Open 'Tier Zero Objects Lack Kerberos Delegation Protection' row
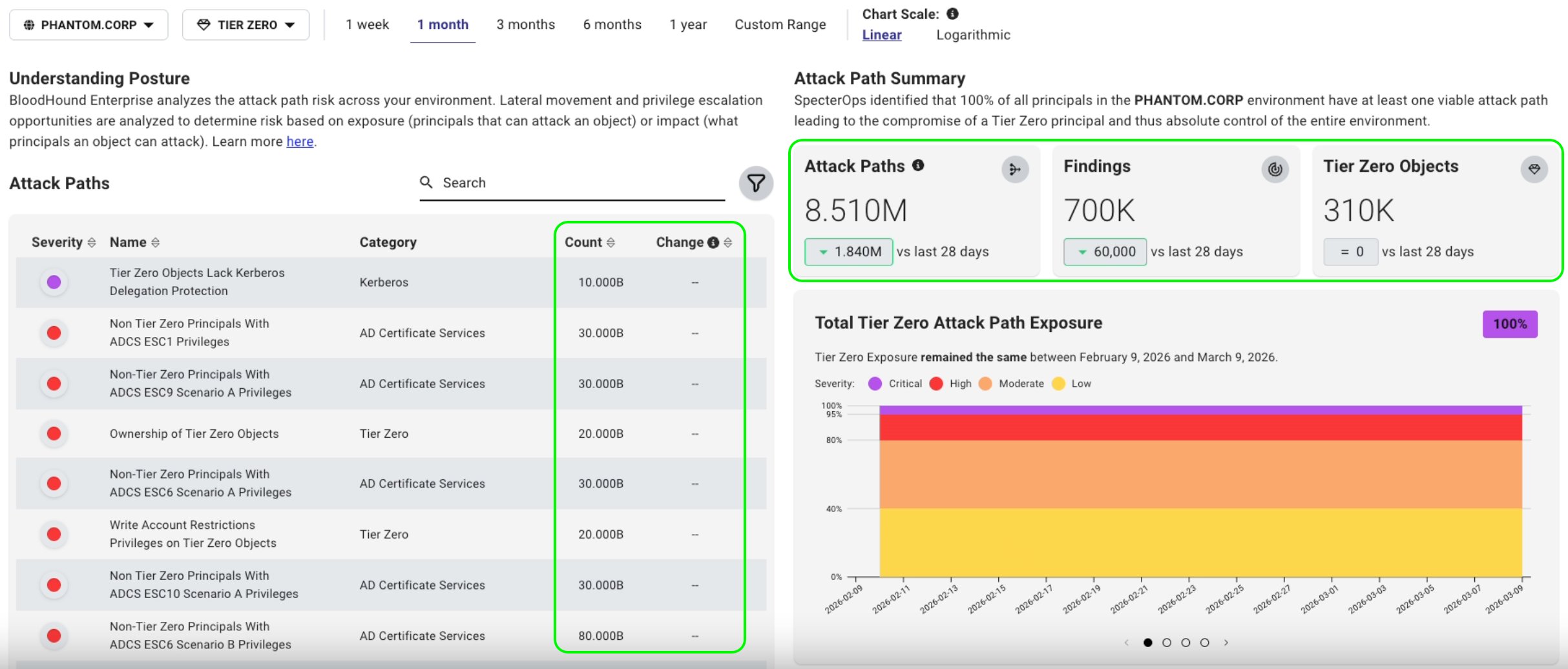Viewport: 1568px width, 669px height. pos(391,282)
